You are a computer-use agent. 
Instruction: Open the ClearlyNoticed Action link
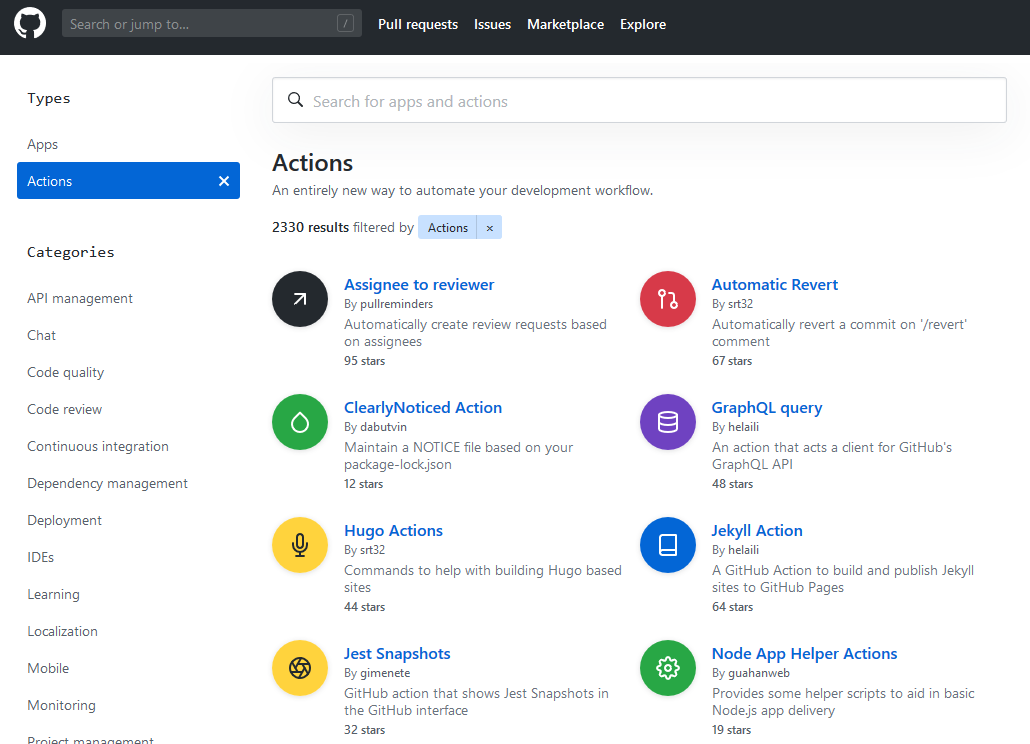point(423,407)
